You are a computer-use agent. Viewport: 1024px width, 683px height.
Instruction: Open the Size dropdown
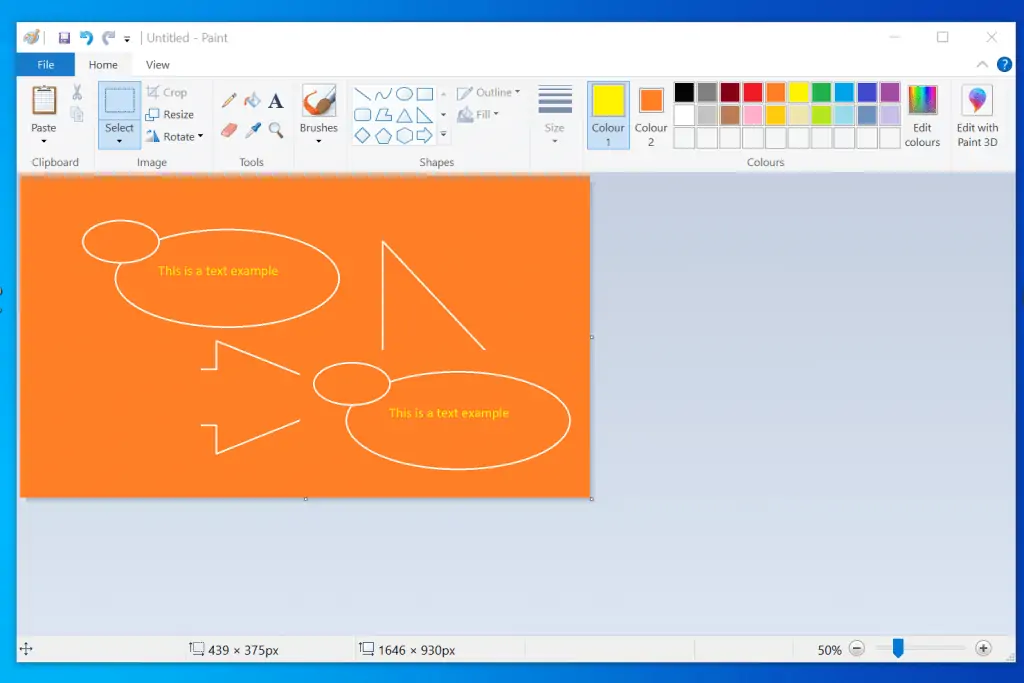(x=555, y=115)
